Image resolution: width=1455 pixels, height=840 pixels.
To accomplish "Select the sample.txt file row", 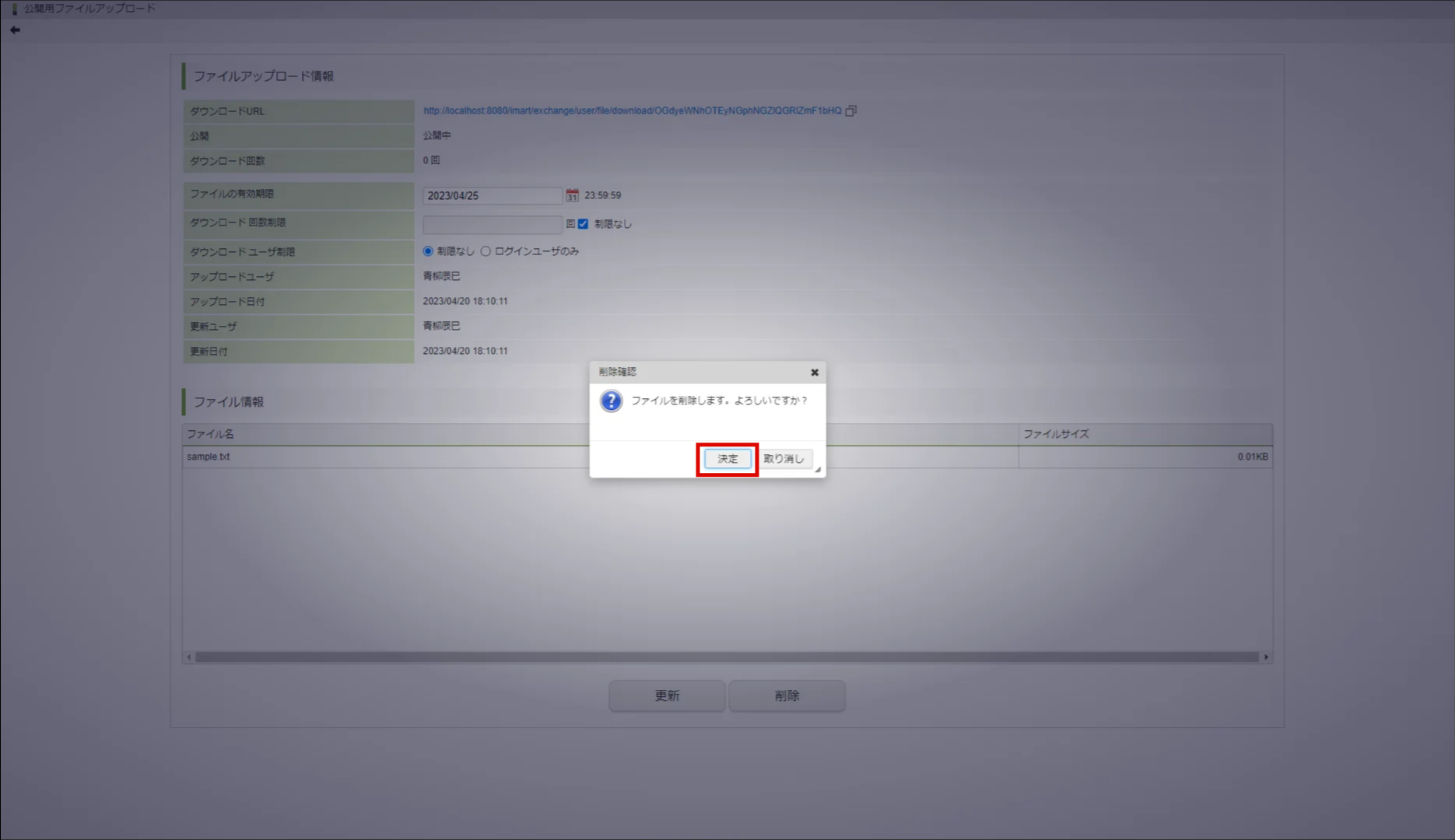I will [727, 457].
